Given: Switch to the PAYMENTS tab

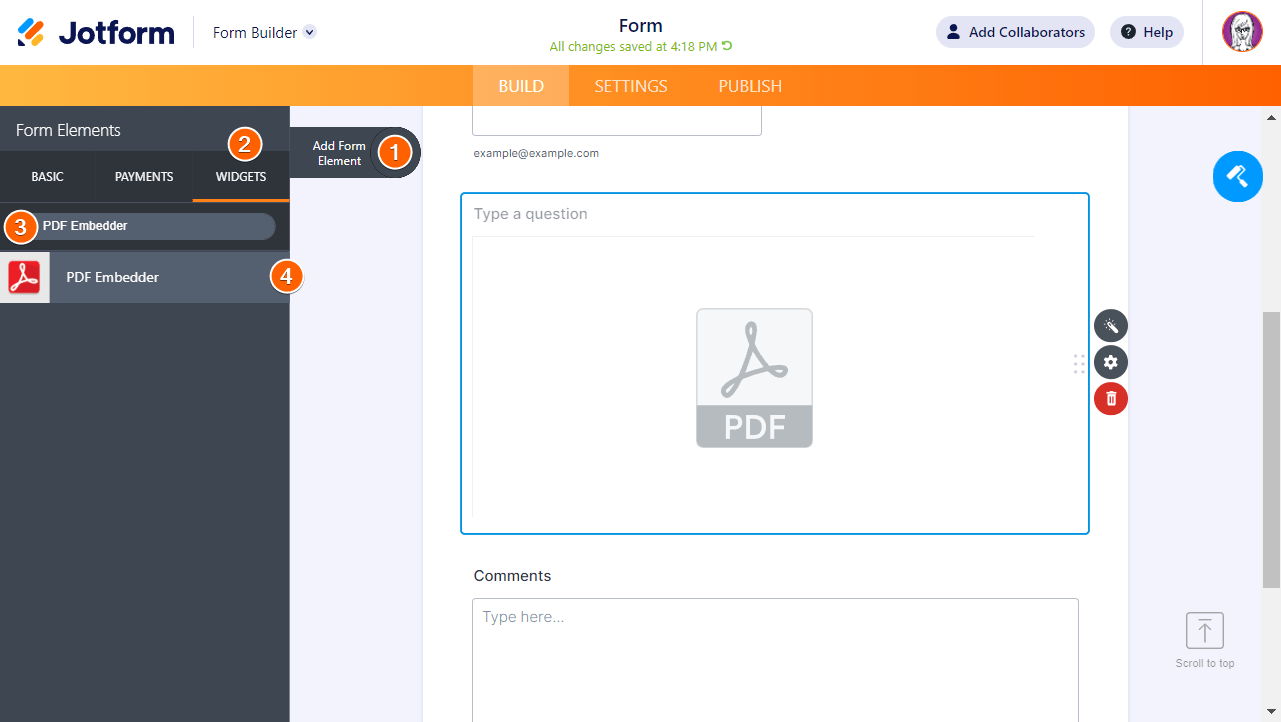Looking at the screenshot, I should 143,177.
